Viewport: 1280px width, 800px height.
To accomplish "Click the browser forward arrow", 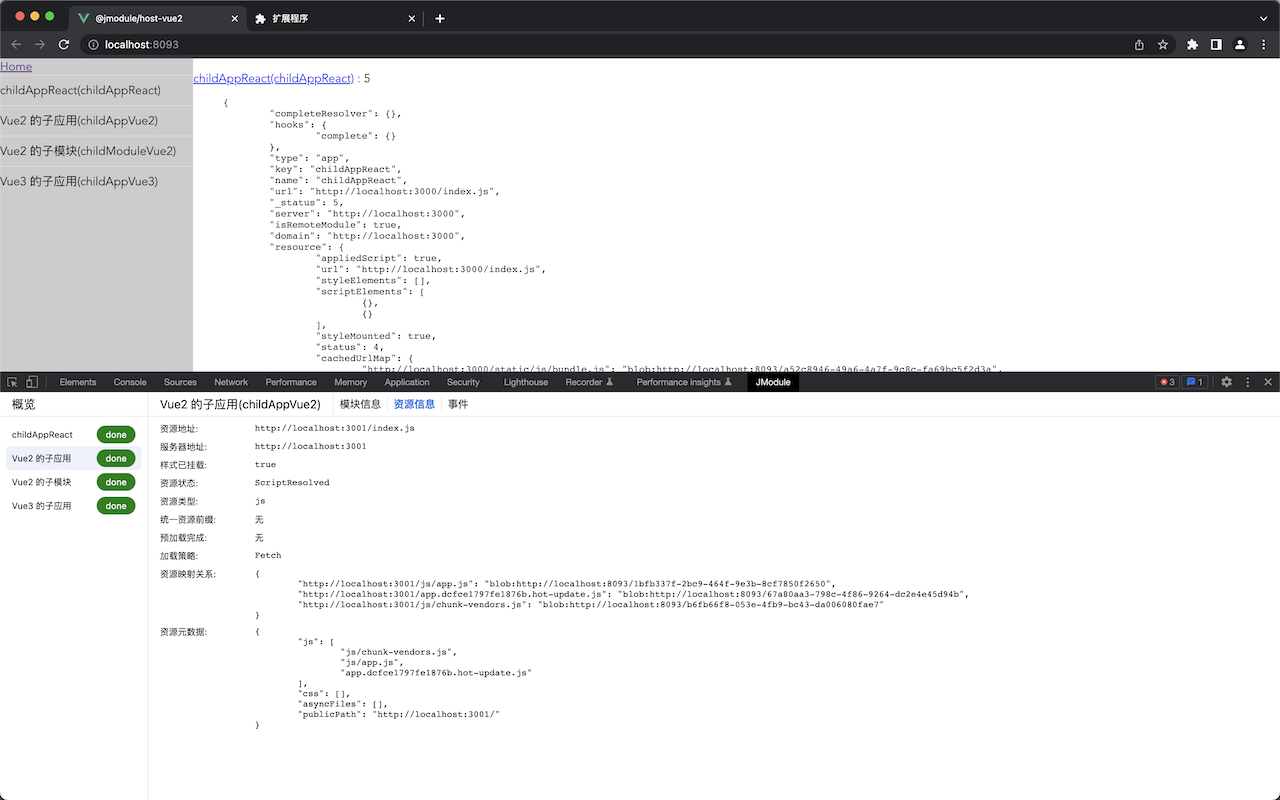I will [x=40, y=45].
